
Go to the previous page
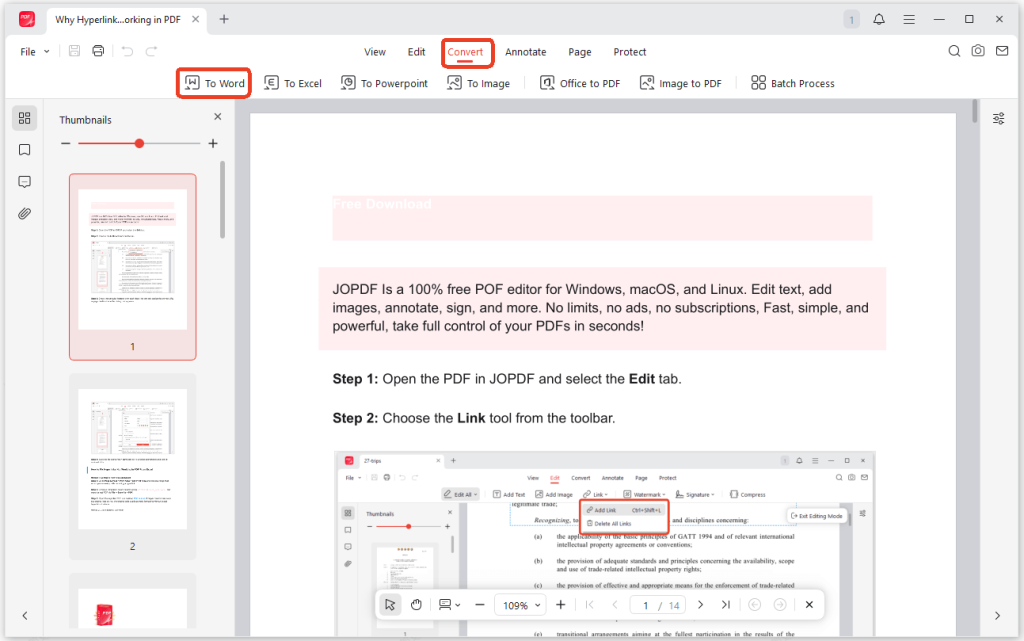(x=615, y=605)
